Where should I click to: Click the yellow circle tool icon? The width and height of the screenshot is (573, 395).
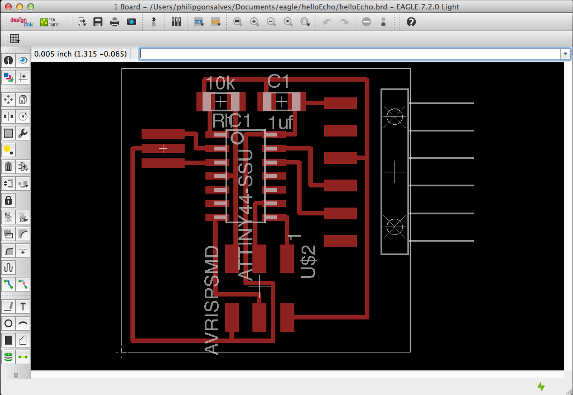[8, 150]
